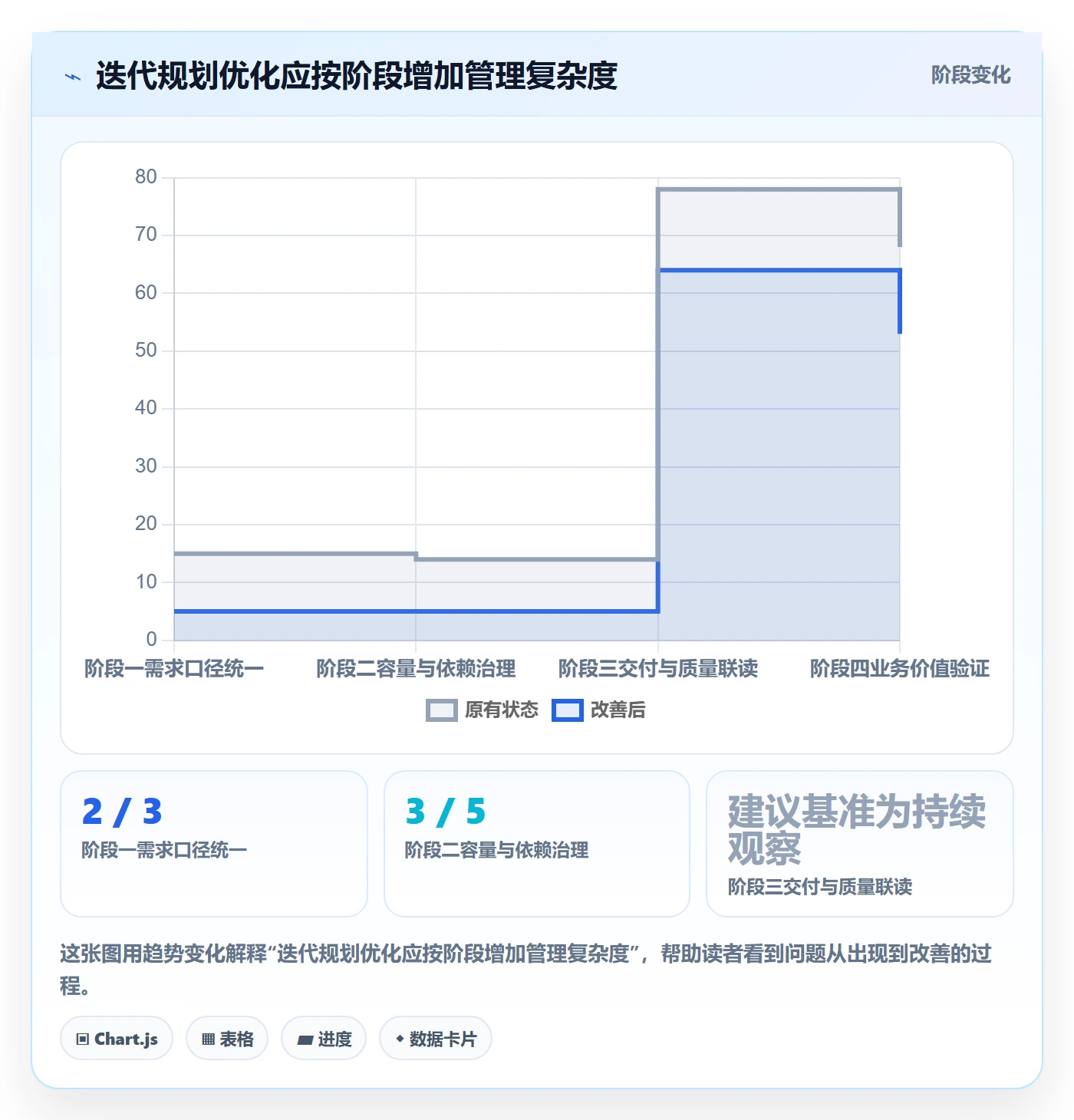Click the title 迭代规划优化应按阶段增加管理复杂度
The width and height of the screenshot is (1074, 1120).
click(357, 76)
